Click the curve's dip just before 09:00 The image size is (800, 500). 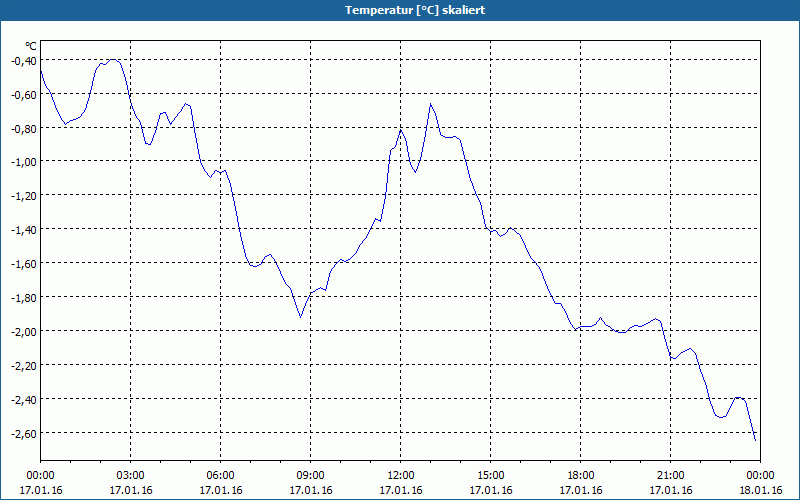click(300, 317)
